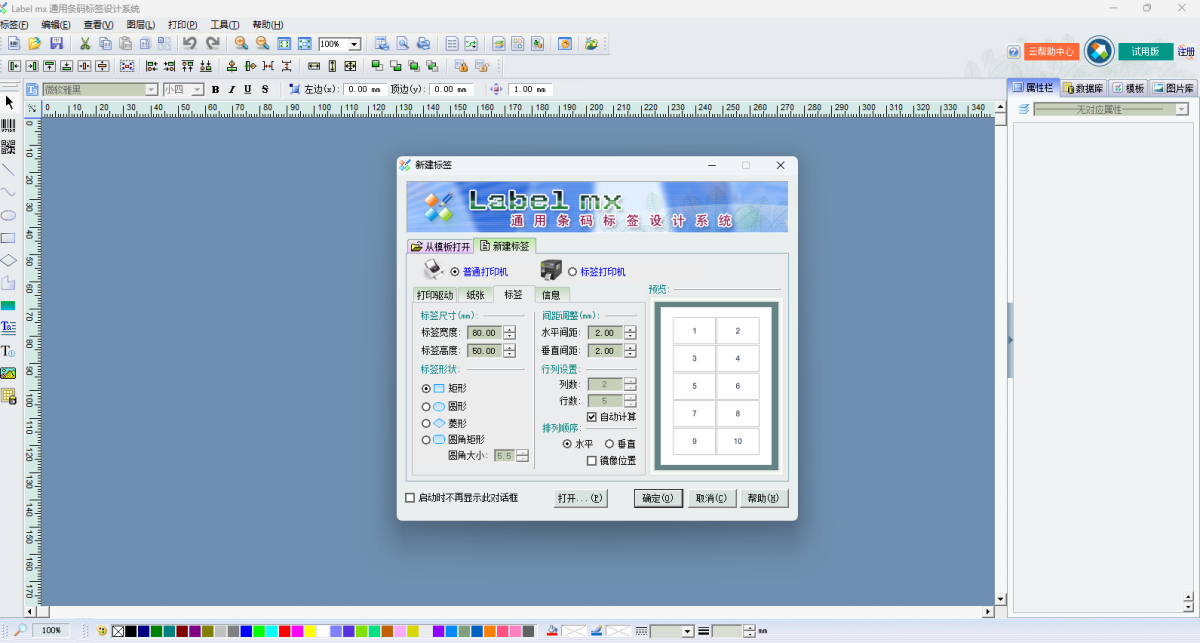This screenshot has height=643, width=1200.
Task: Click the Cut scissors icon
Action: click(x=85, y=44)
